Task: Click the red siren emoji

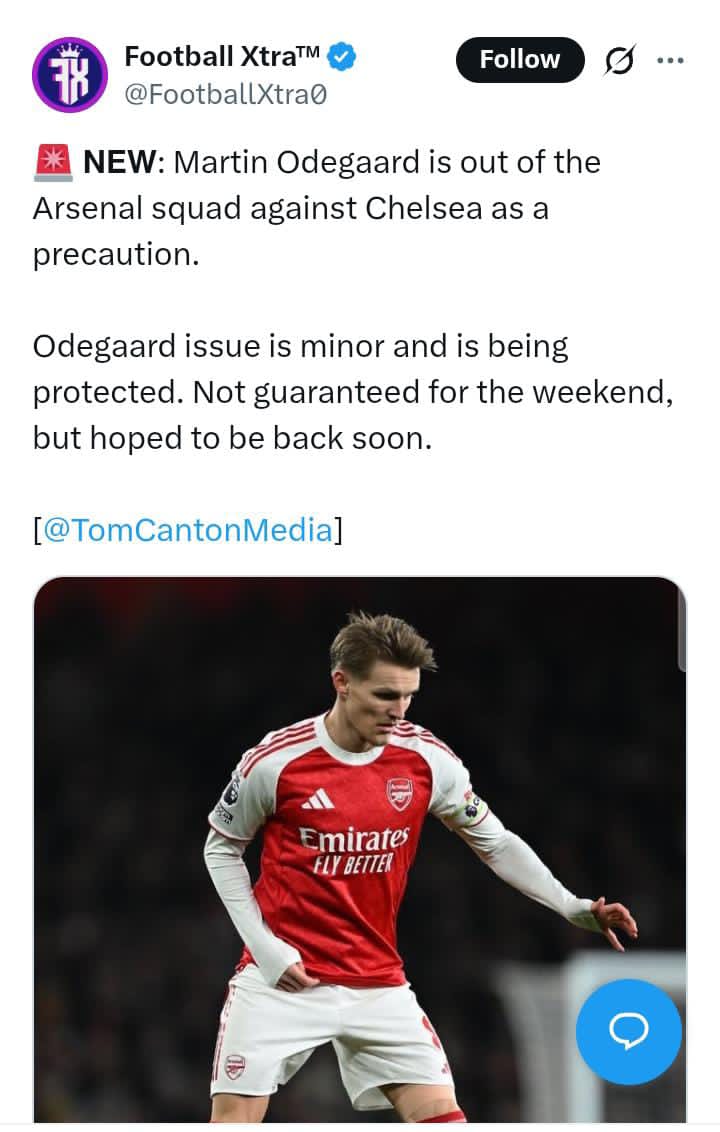Action: tap(52, 163)
